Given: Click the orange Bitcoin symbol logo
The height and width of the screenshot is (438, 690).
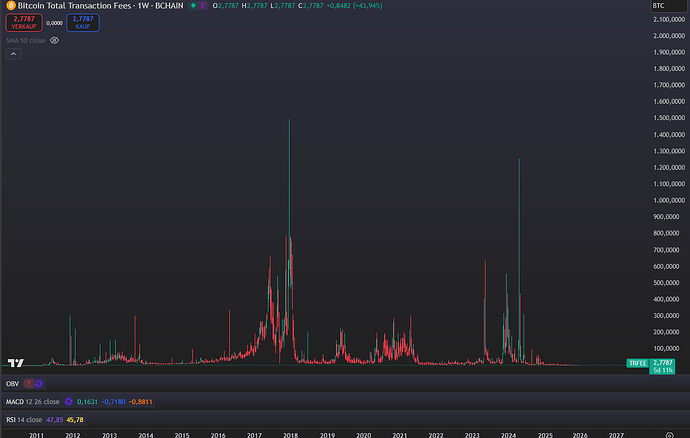Looking at the screenshot, I should click(x=11, y=6).
